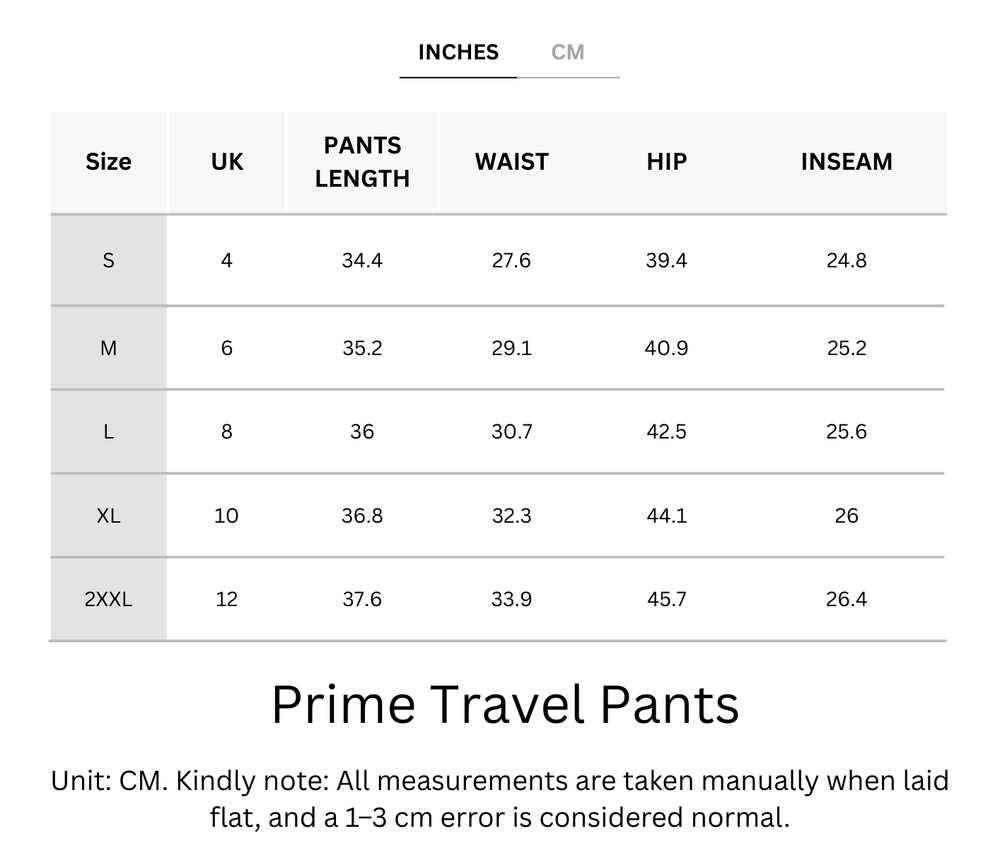Viewport: 1000px width, 865px height.
Task: Select UK size 12 in the 2XXL row
Action: 226,598
